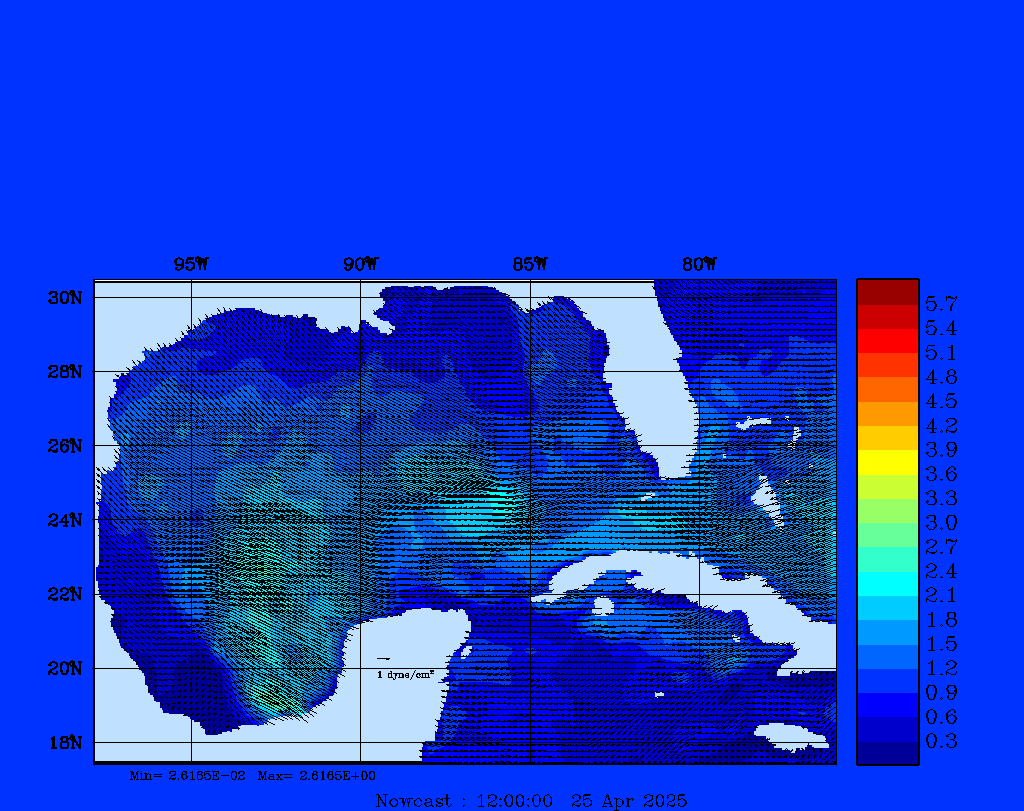The image size is (1024, 811).
Task: Select the yellow swatch in the color scale
Action: pos(887,462)
